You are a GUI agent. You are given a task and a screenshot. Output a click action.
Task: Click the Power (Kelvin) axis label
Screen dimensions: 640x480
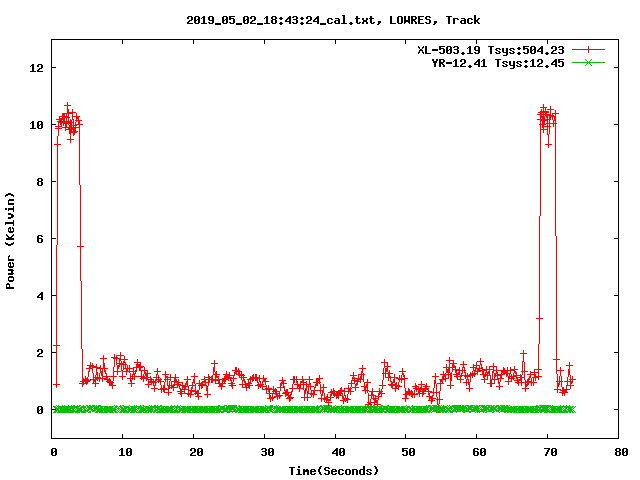click(x=10, y=241)
